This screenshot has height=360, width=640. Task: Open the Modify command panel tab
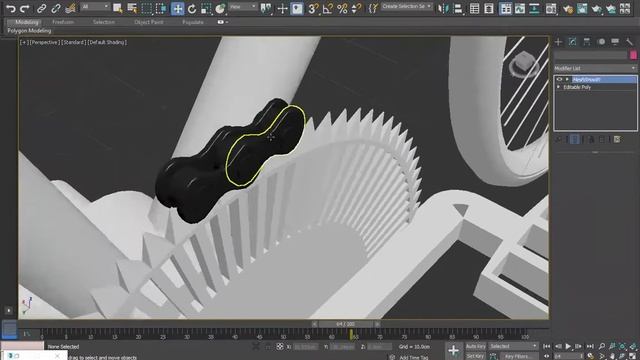[x=573, y=42]
